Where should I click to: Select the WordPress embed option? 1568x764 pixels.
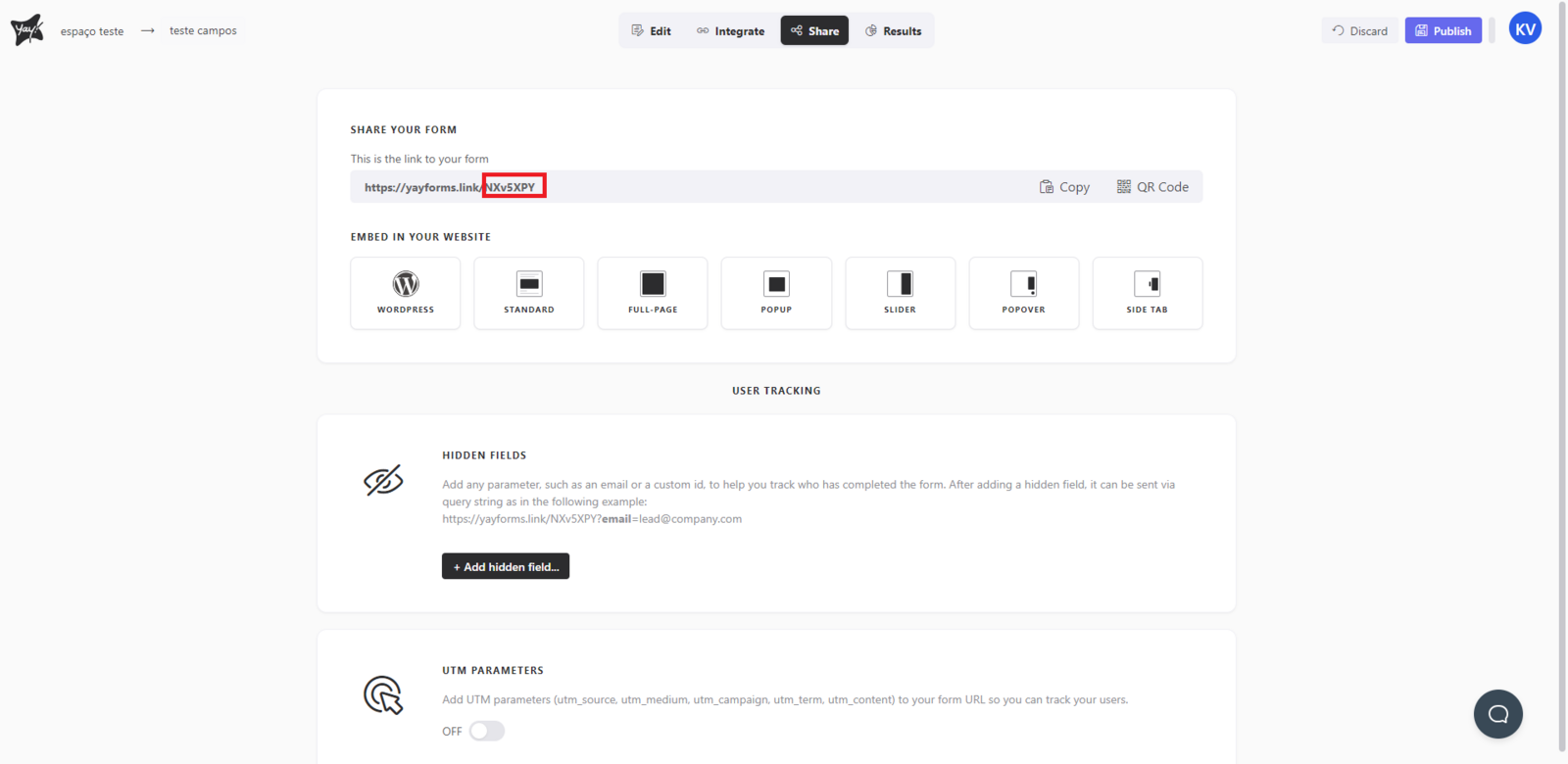click(406, 293)
